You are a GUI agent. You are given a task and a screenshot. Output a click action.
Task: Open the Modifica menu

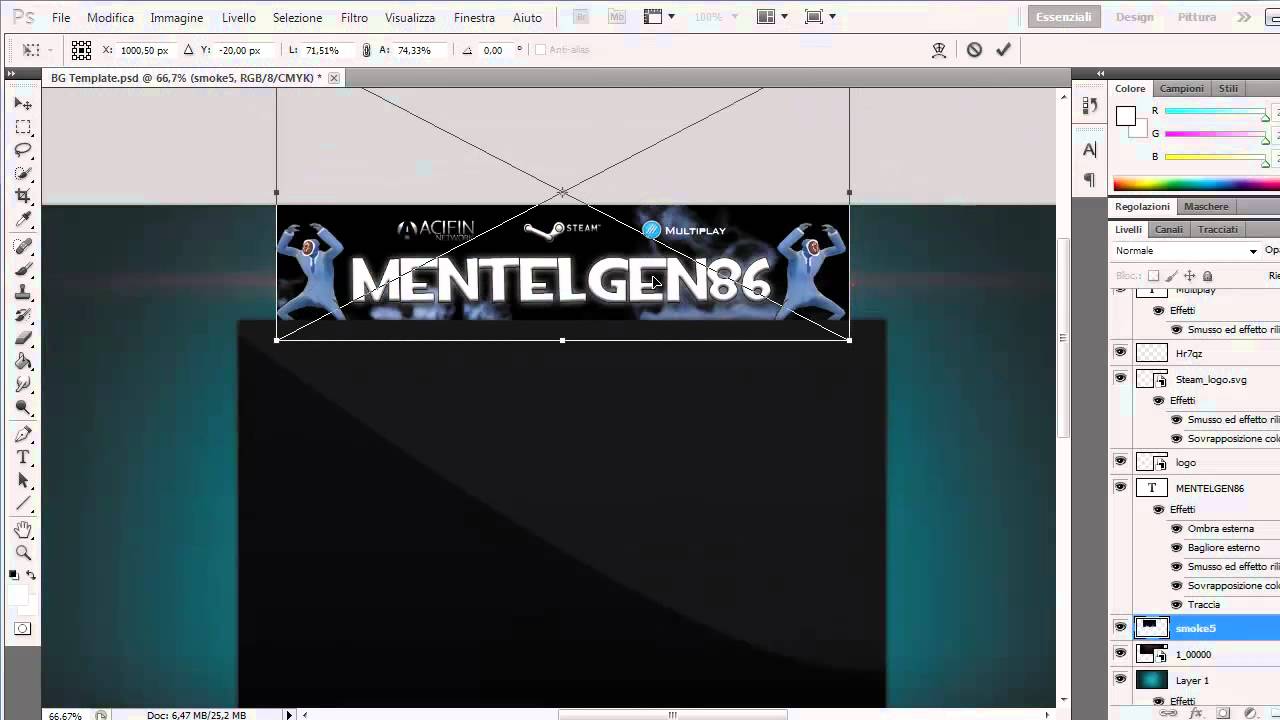(x=110, y=18)
